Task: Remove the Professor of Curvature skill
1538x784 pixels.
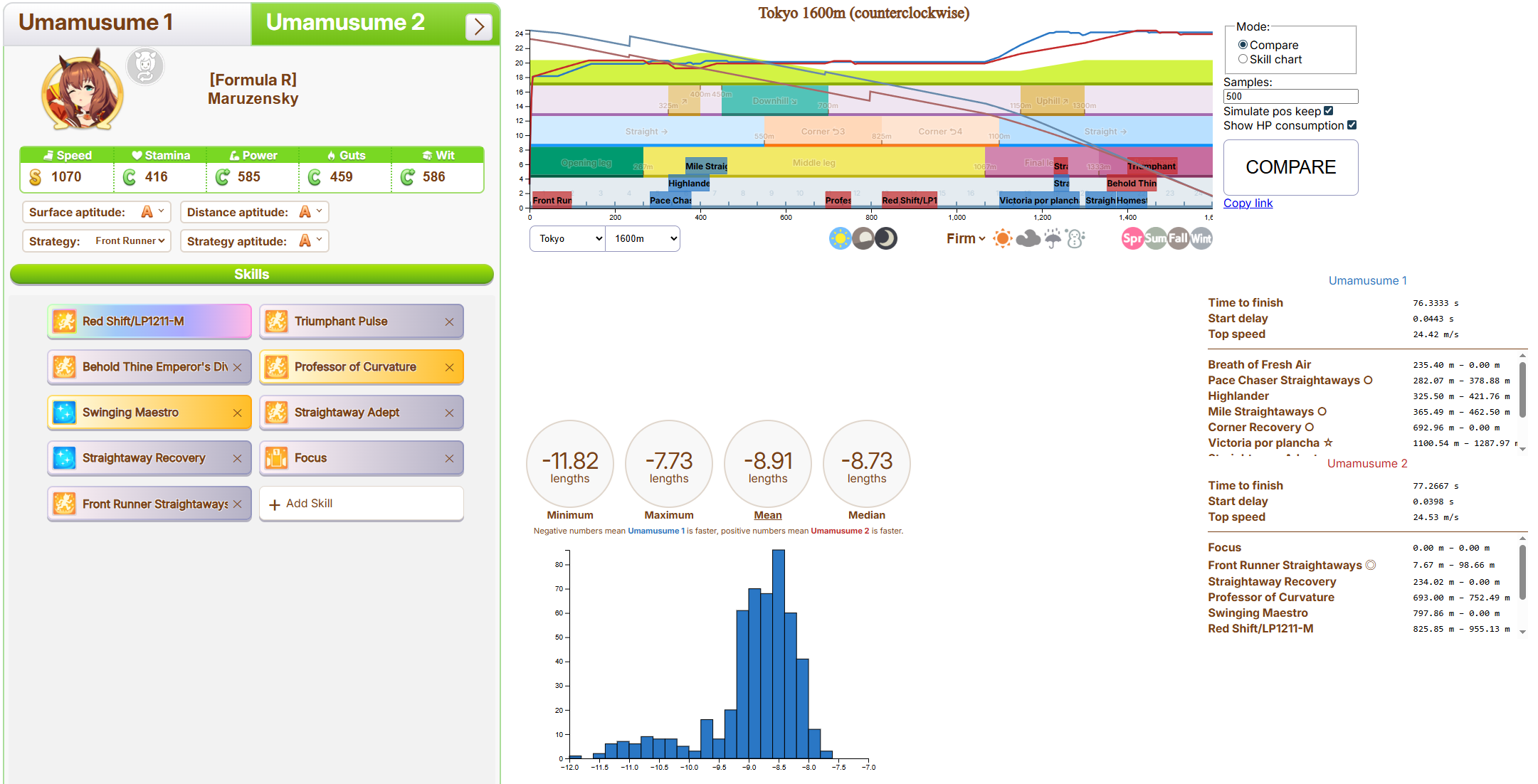Action: pos(449,367)
